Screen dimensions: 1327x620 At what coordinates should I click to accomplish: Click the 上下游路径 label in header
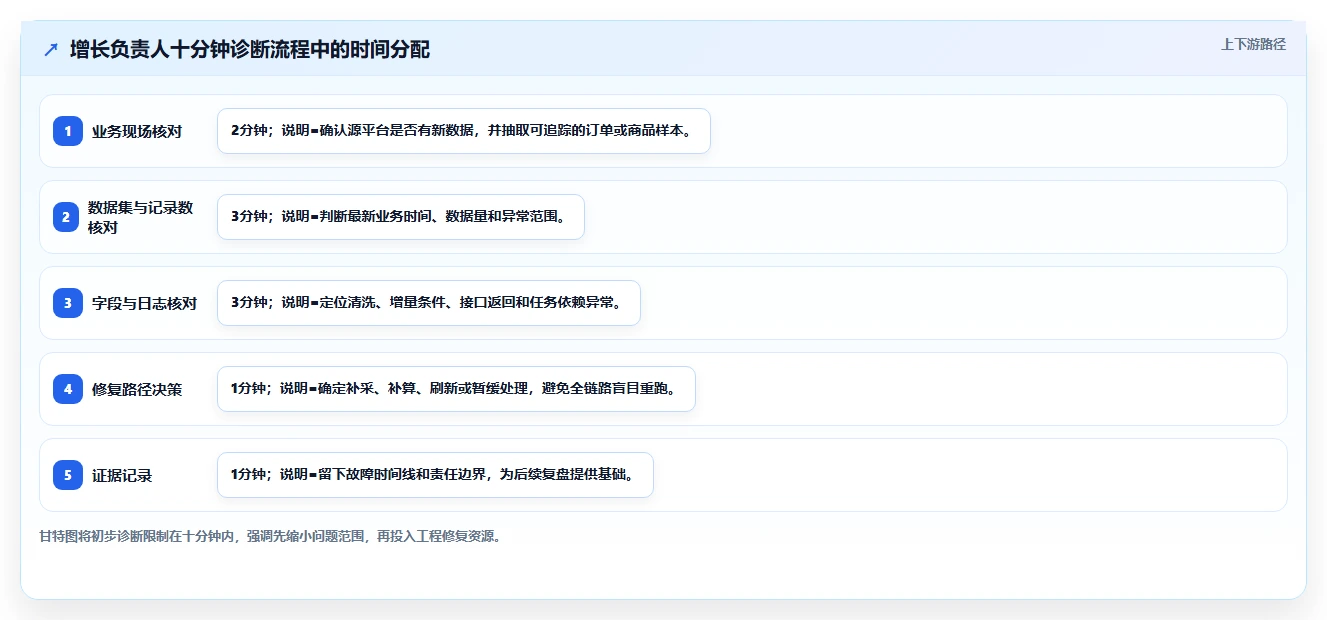[1253, 44]
